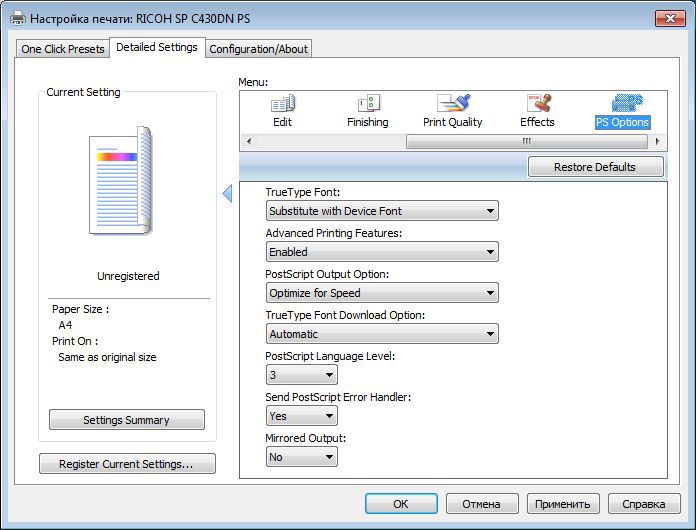The height and width of the screenshot is (530, 696).
Task: Select the Effects menu icon
Action: click(x=537, y=104)
